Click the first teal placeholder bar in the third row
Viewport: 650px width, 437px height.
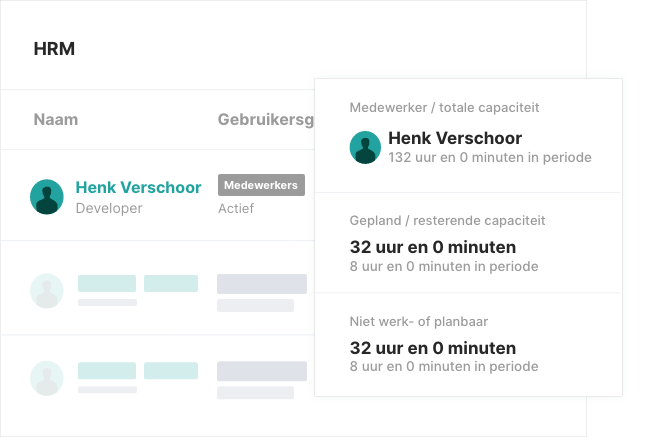(107, 371)
